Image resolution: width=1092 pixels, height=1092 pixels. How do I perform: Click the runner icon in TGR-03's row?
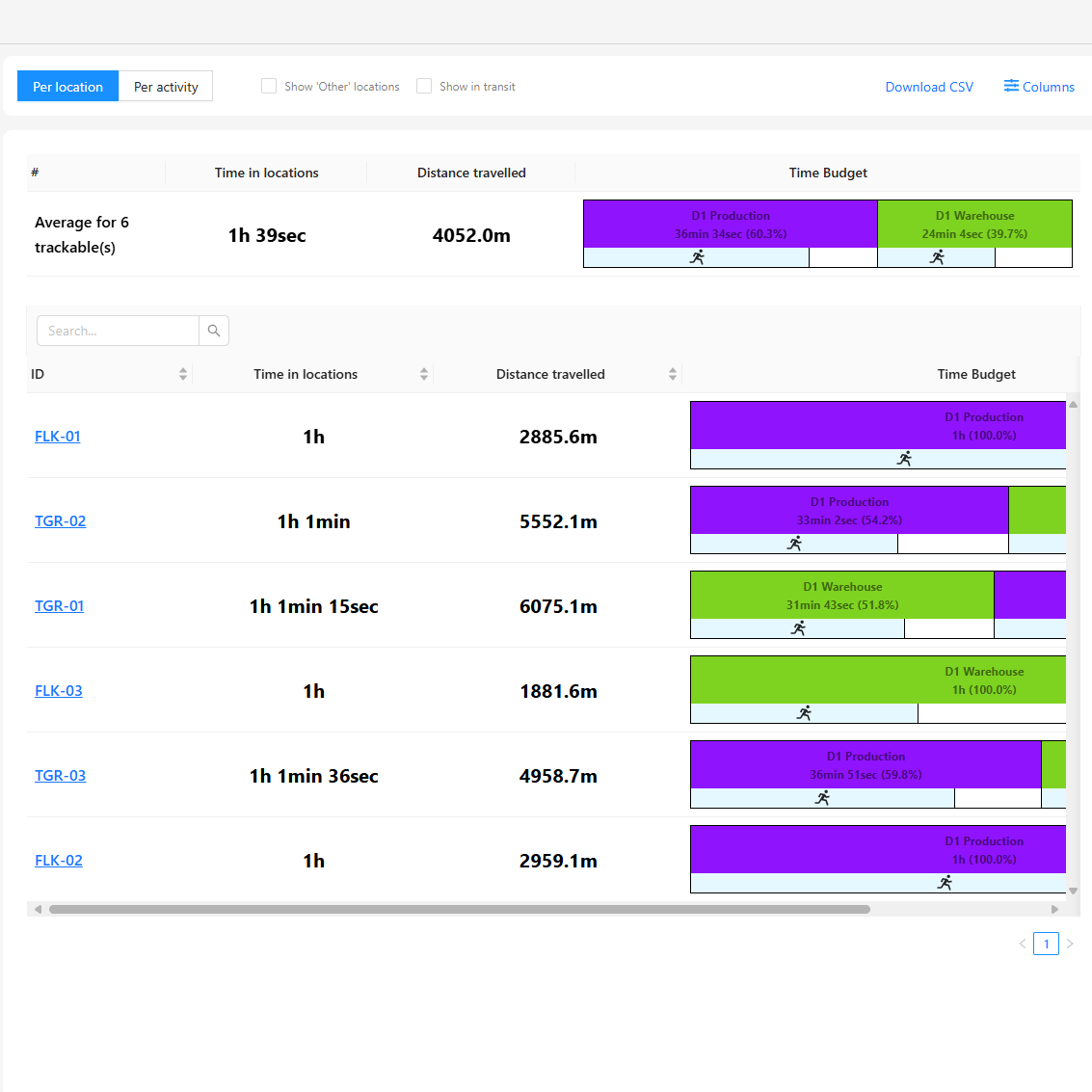(x=822, y=798)
